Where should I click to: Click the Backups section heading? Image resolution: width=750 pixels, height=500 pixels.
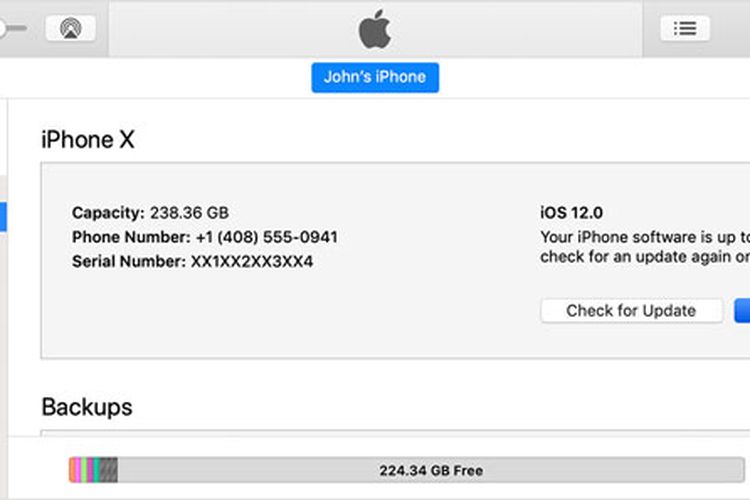pyautogui.click(x=87, y=407)
